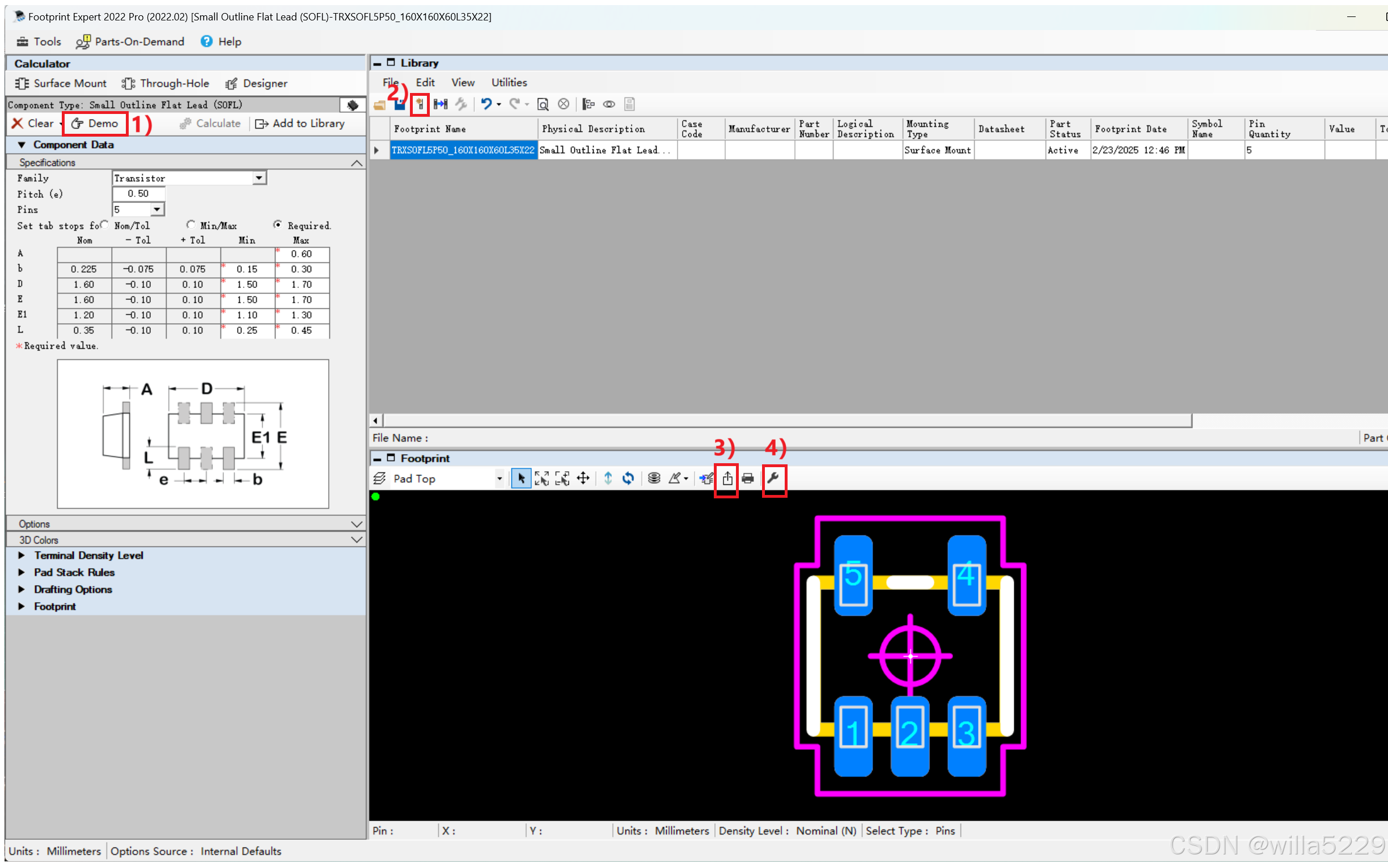Click the rotate footprint icon

(x=629, y=478)
